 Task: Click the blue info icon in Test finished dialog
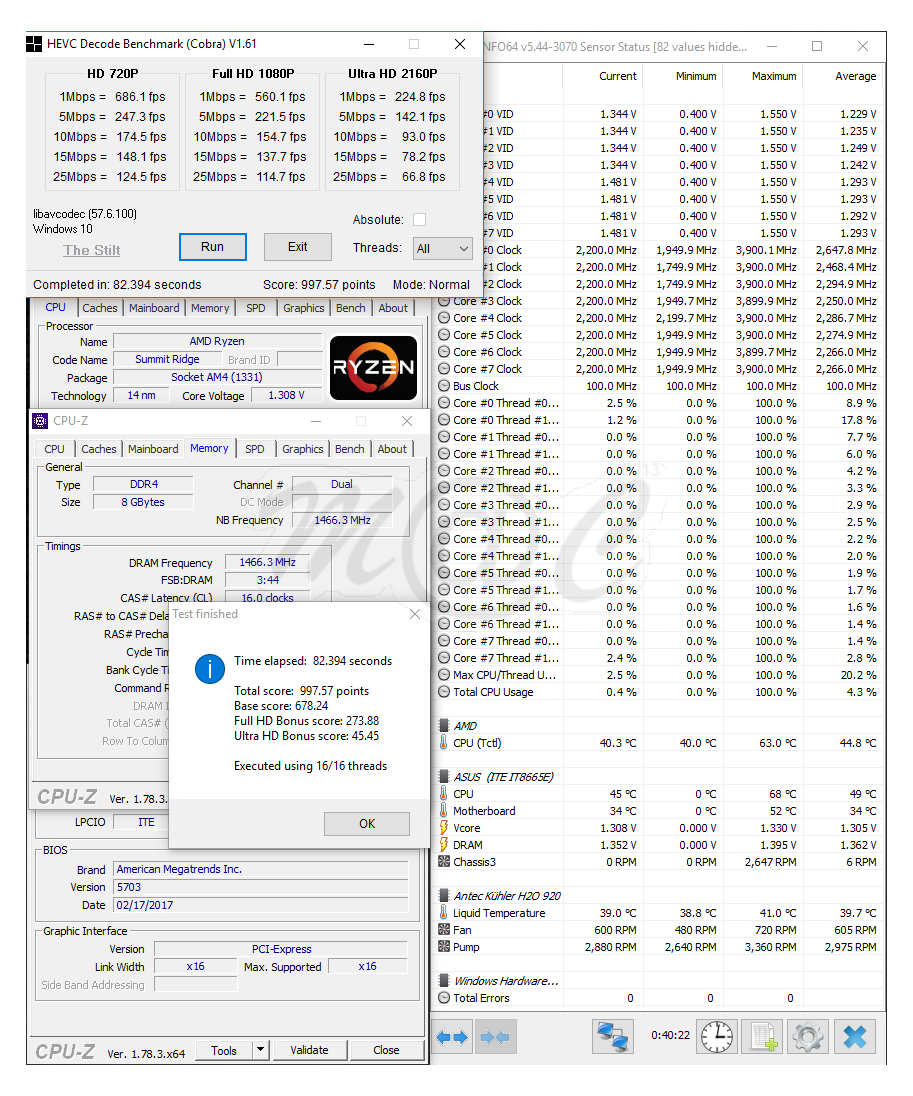click(x=210, y=669)
